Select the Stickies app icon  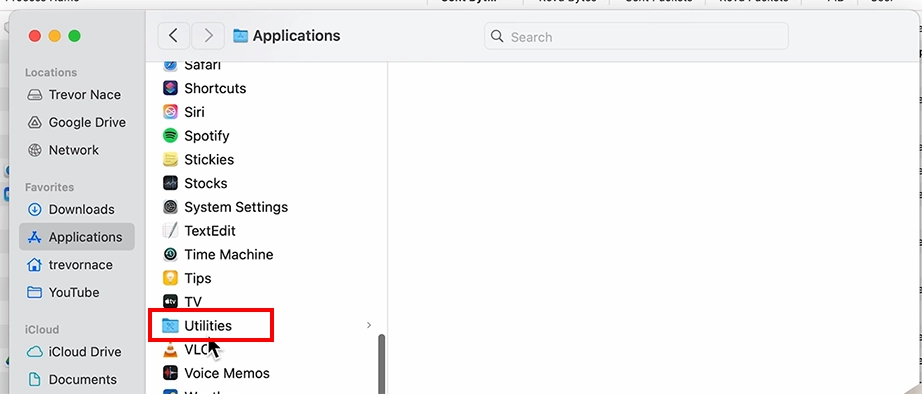171,159
